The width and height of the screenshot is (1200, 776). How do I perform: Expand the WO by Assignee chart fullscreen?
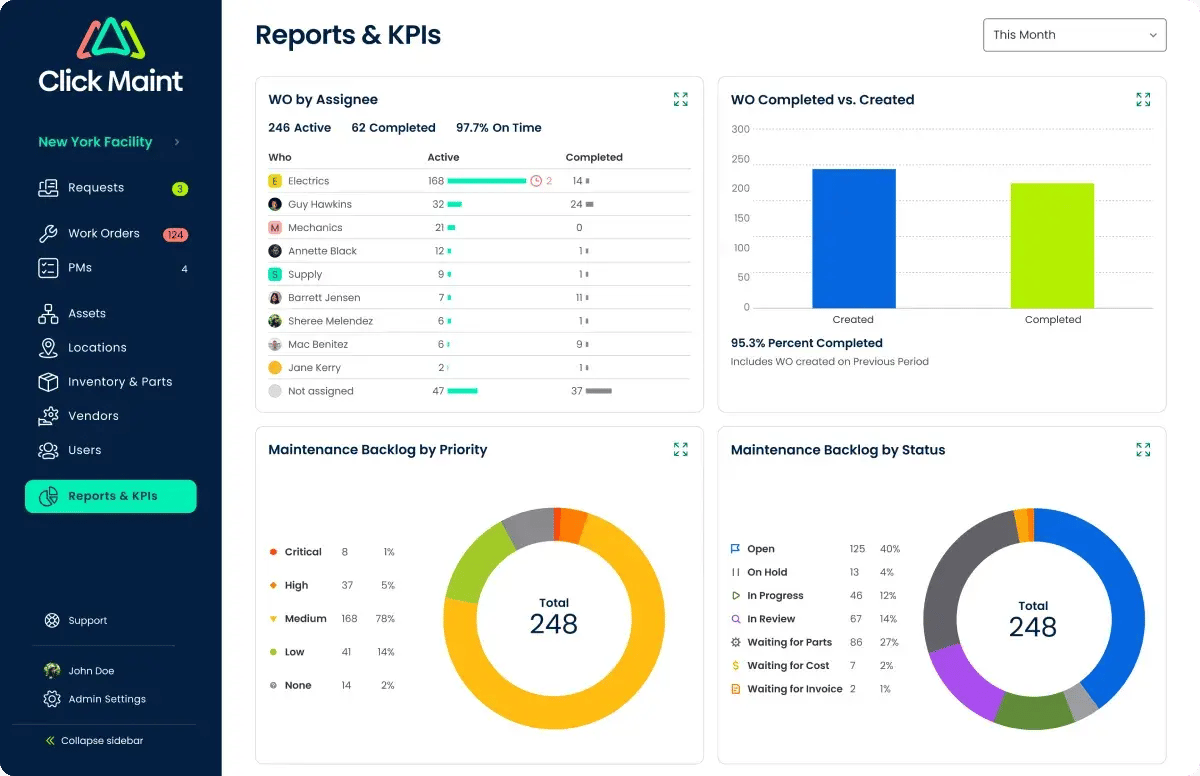pos(680,99)
